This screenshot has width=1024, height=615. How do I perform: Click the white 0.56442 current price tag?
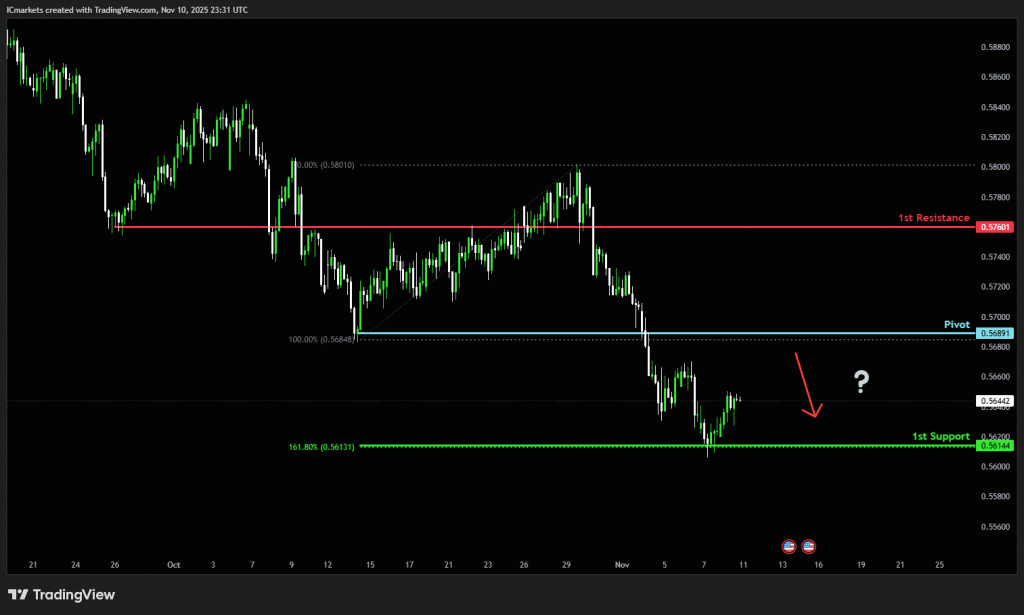click(x=997, y=401)
